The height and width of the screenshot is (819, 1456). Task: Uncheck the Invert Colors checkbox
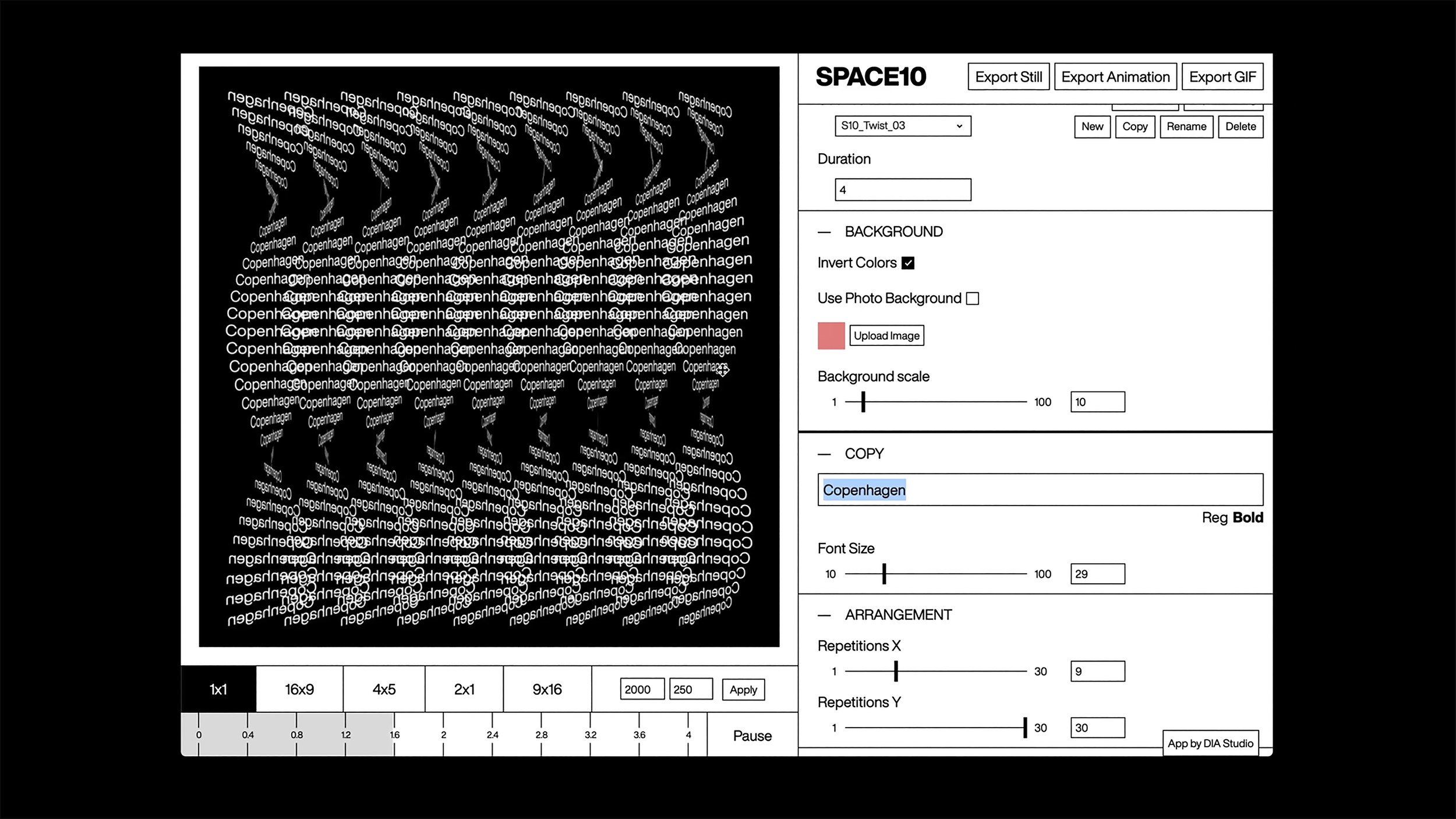907,263
